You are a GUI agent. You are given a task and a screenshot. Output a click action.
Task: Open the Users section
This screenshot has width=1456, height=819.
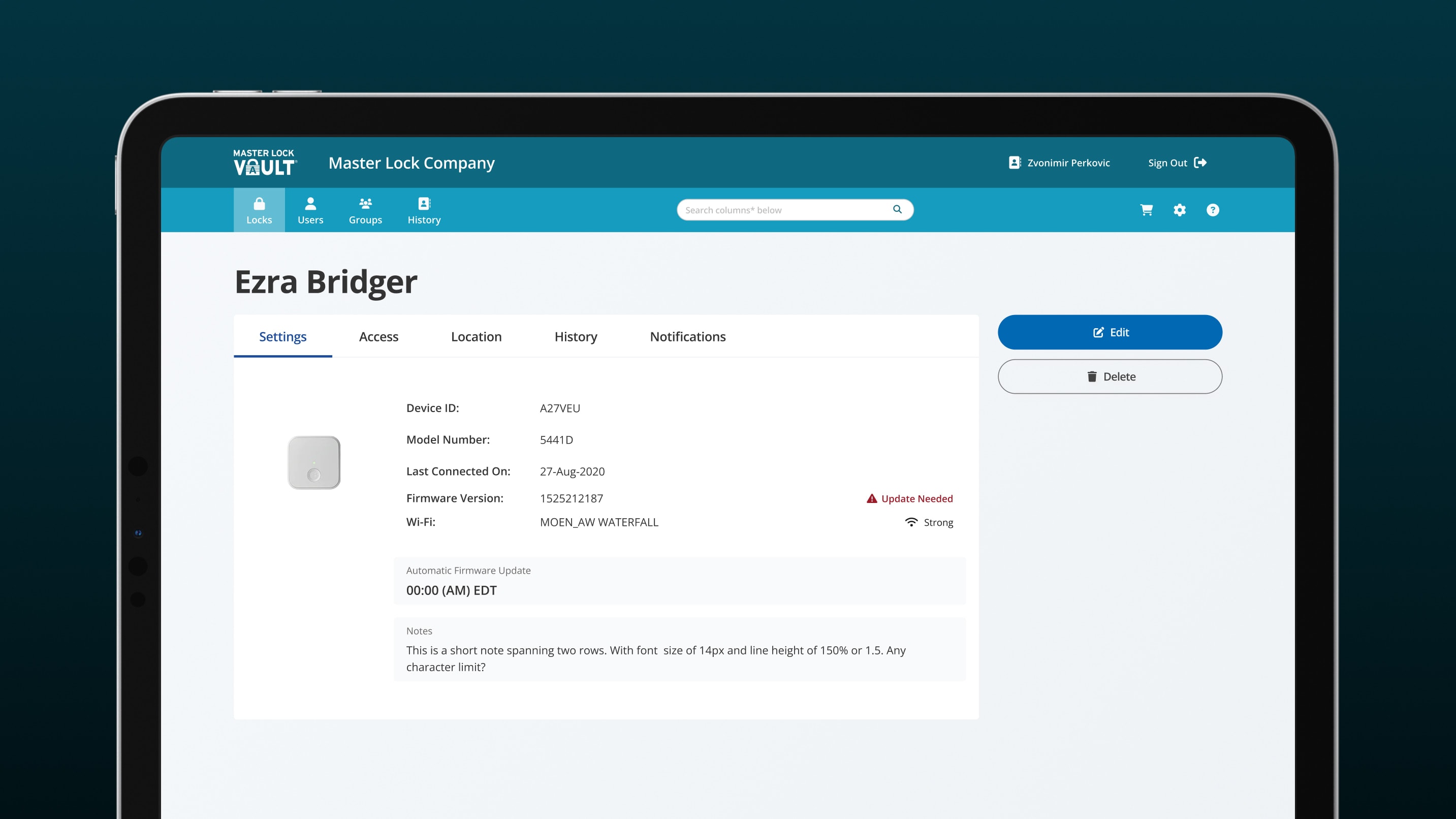click(x=310, y=210)
